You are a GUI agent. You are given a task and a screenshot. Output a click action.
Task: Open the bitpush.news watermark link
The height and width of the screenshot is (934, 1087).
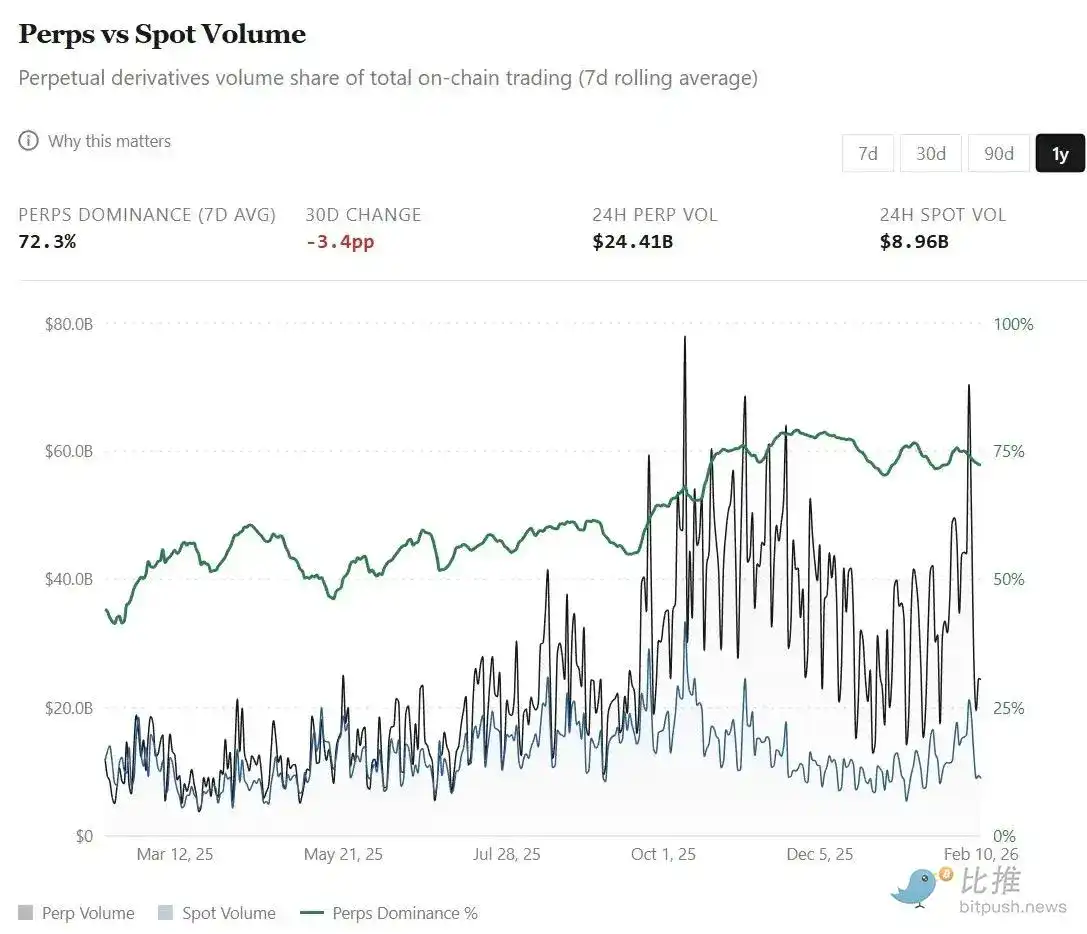click(x=1012, y=907)
